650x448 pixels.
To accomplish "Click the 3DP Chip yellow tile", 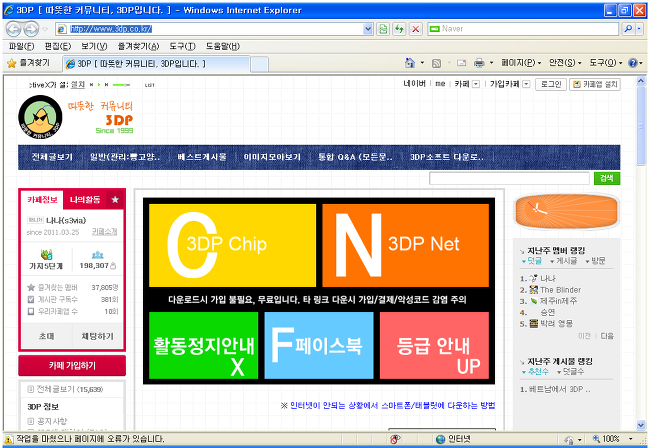I will (x=232, y=245).
